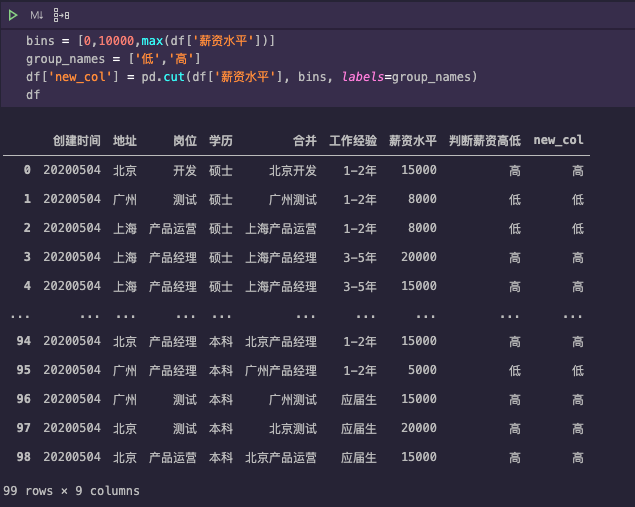Select the 工作经验 column header

click(353, 140)
